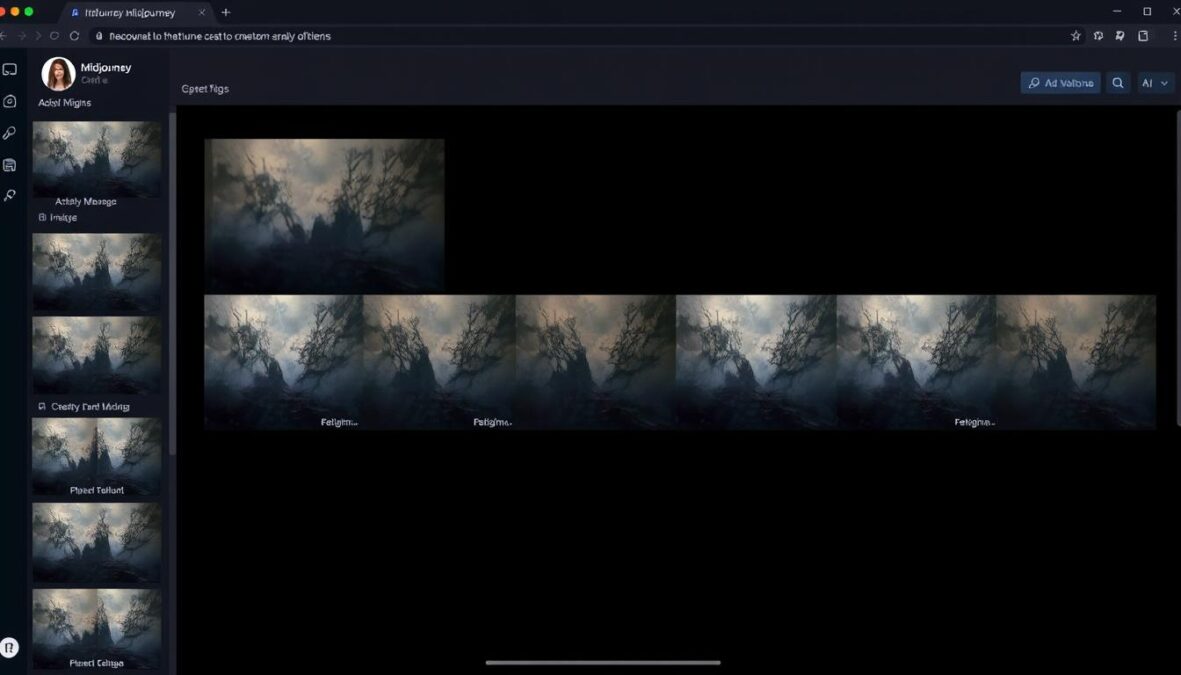Select the lower search icon in the left rail
This screenshot has width=1181, height=675.
click(x=10, y=196)
